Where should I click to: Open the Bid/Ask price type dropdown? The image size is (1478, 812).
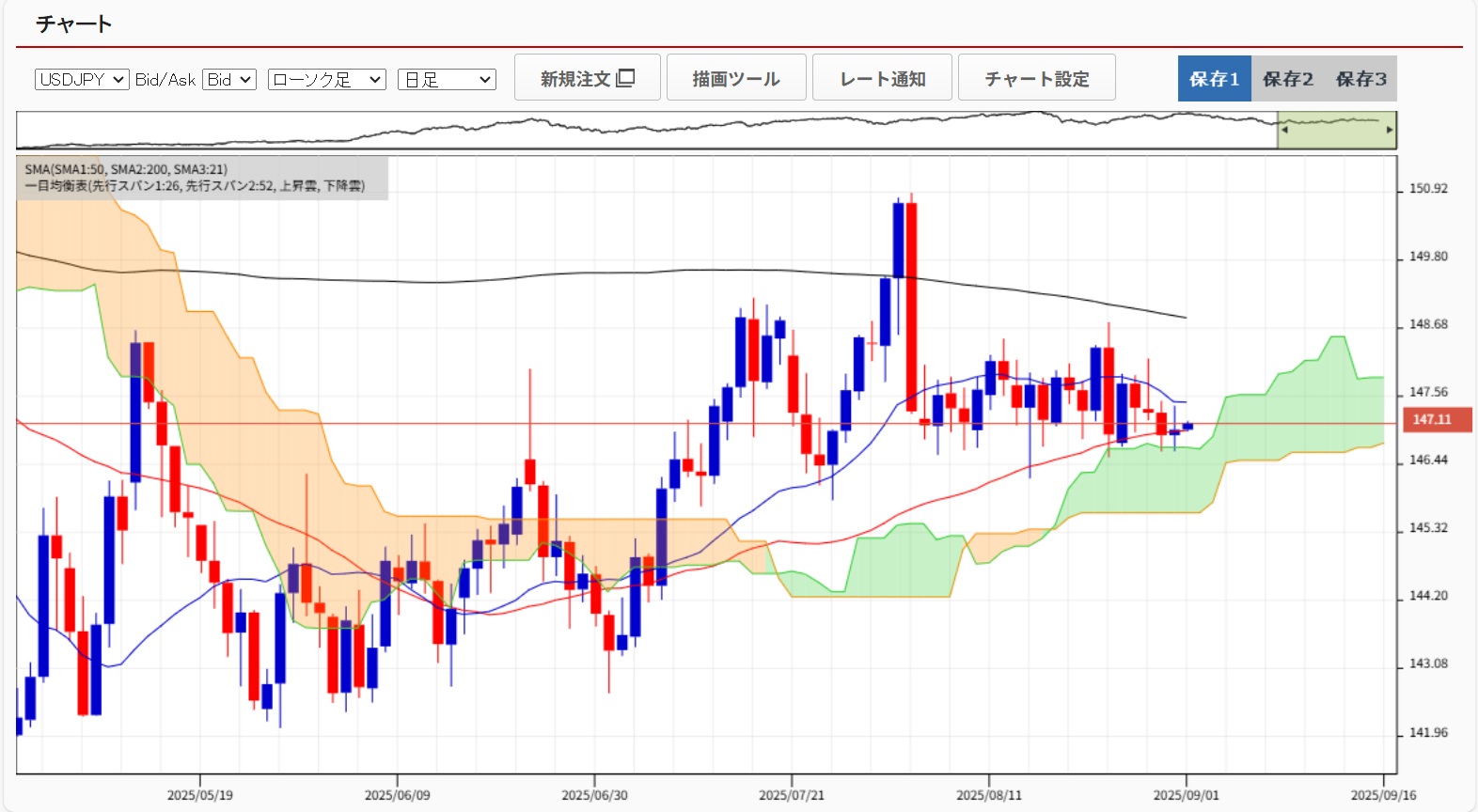click(229, 80)
